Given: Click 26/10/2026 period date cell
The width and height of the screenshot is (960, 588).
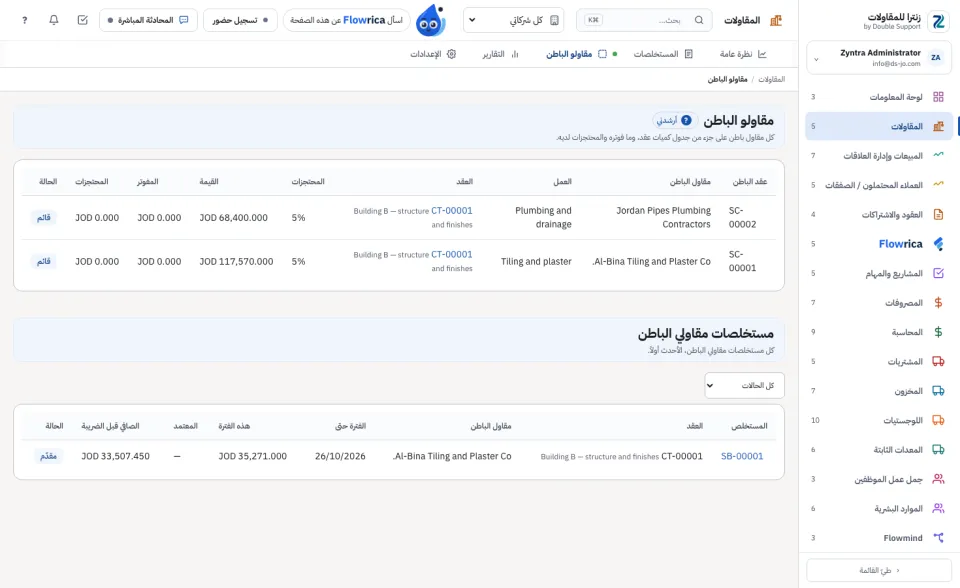Looking at the screenshot, I should point(340,456).
